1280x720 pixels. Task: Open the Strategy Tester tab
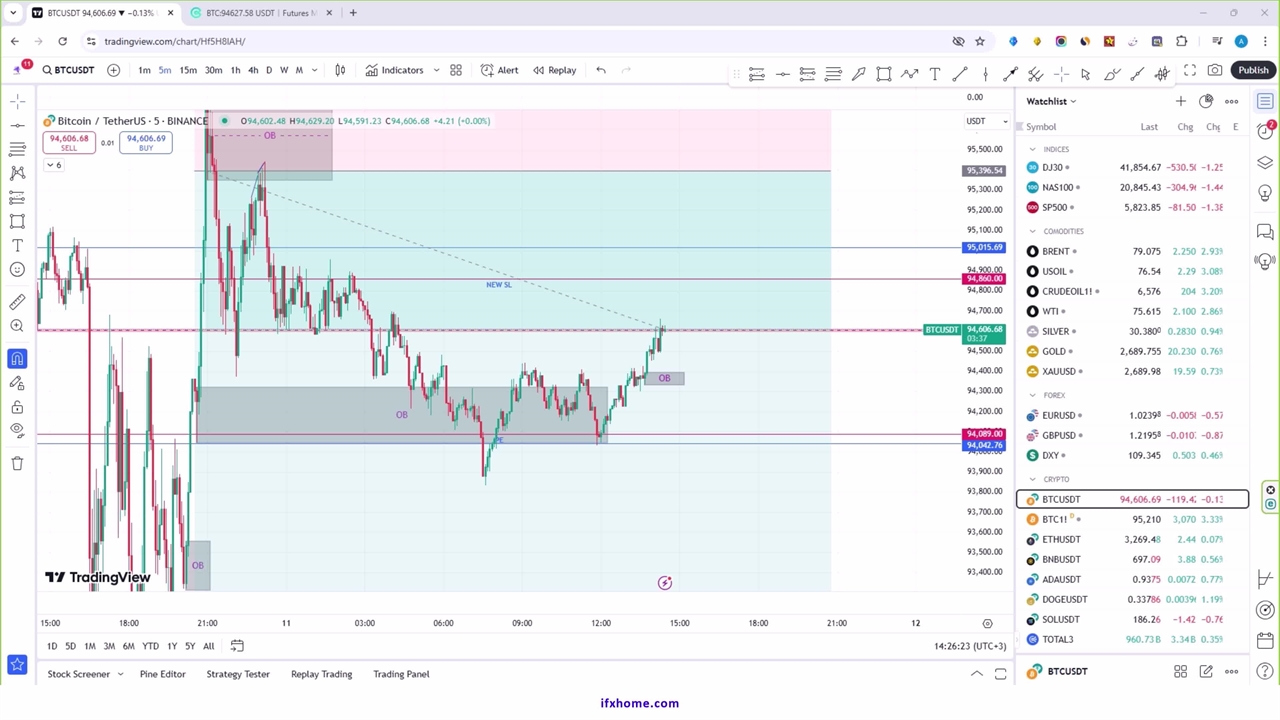click(x=238, y=674)
